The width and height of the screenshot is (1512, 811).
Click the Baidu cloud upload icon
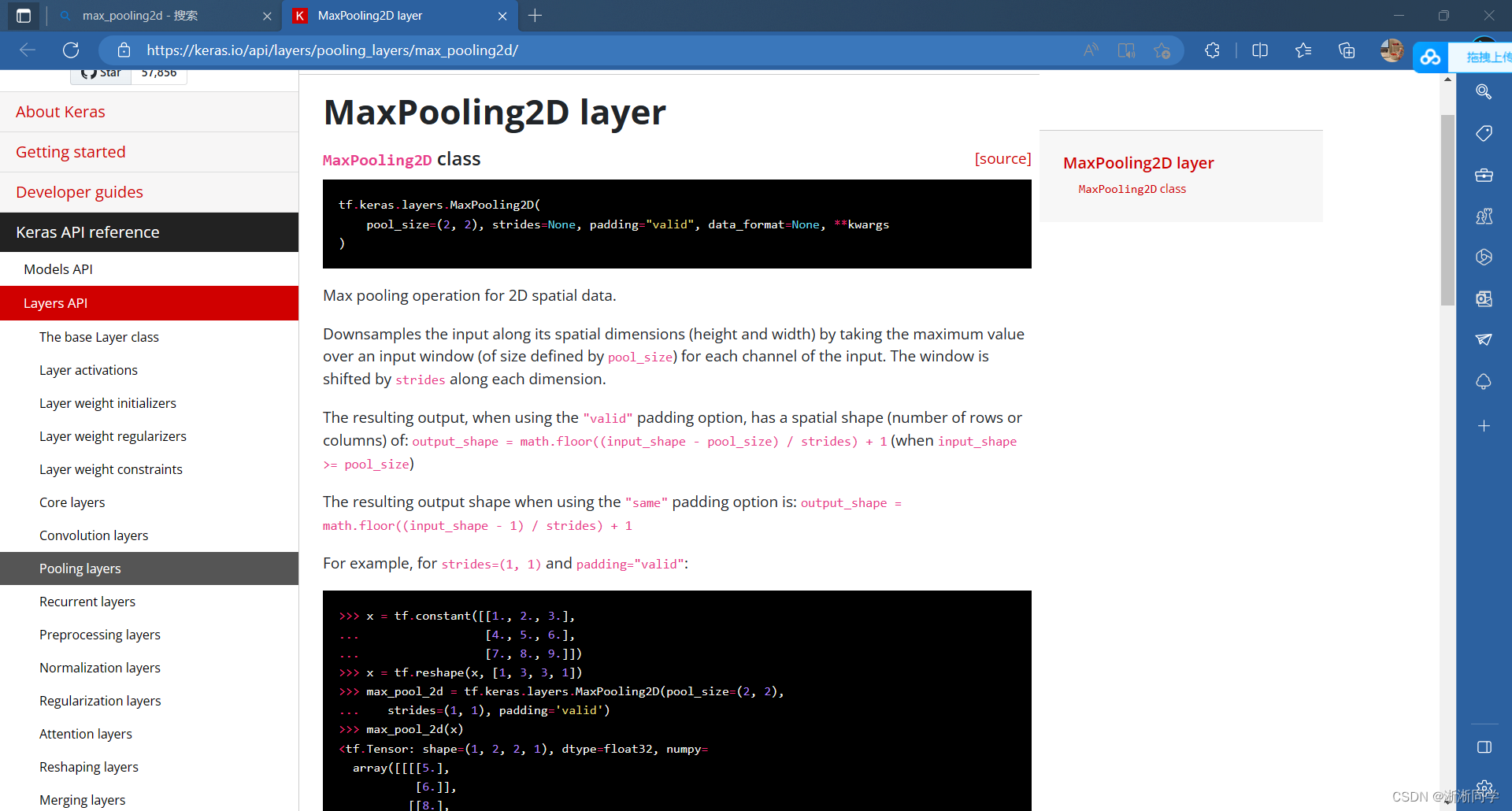coord(1430,57)
